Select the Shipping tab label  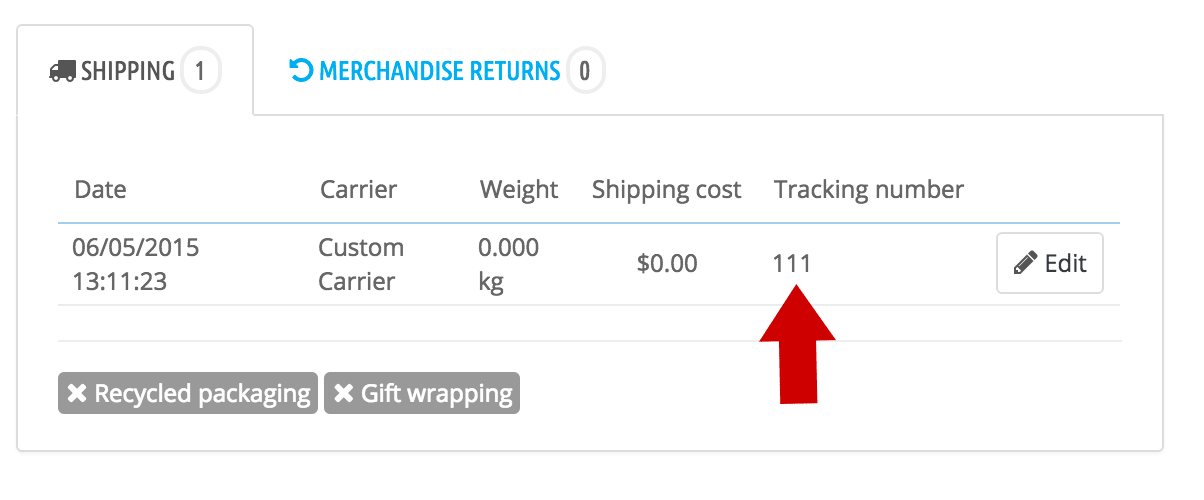[128, 72]
